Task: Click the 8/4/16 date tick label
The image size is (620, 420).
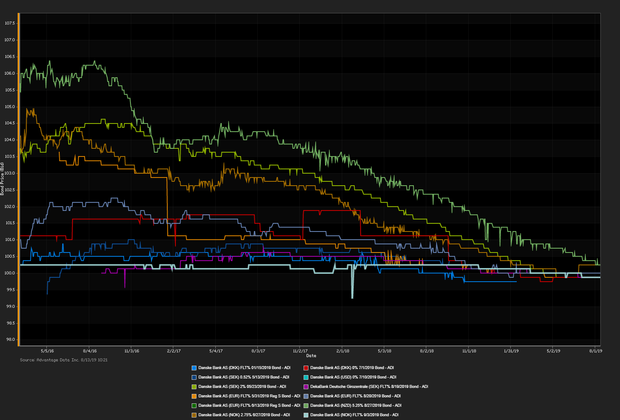Action: pyautogui.click(x=90, y=351)
